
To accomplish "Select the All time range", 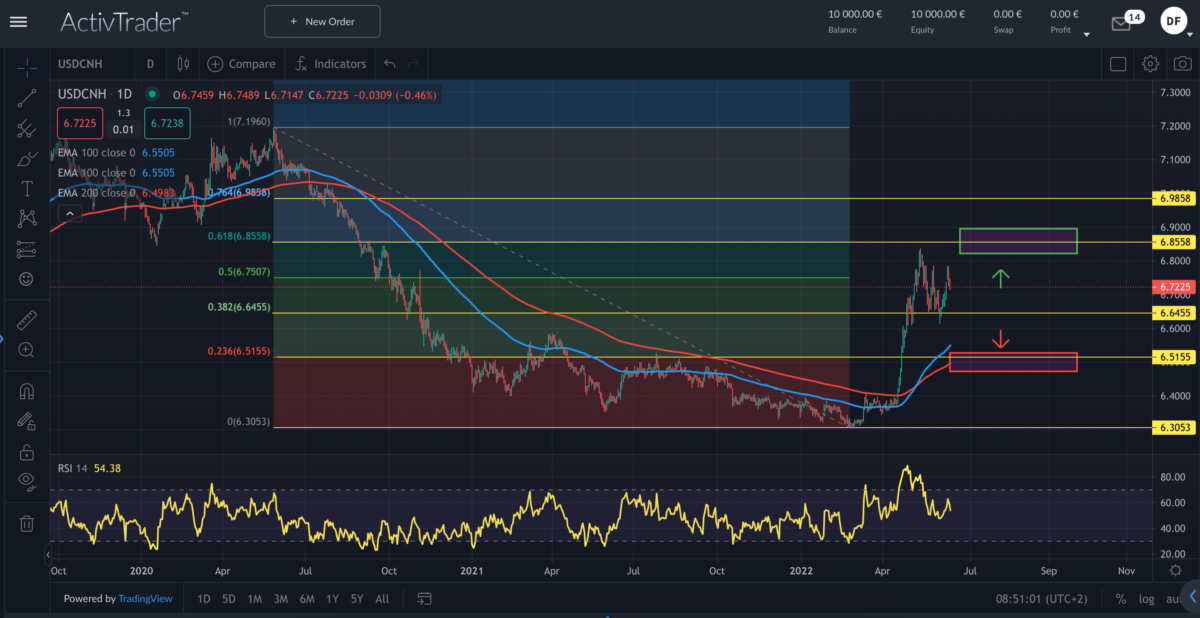I will 382,599.
